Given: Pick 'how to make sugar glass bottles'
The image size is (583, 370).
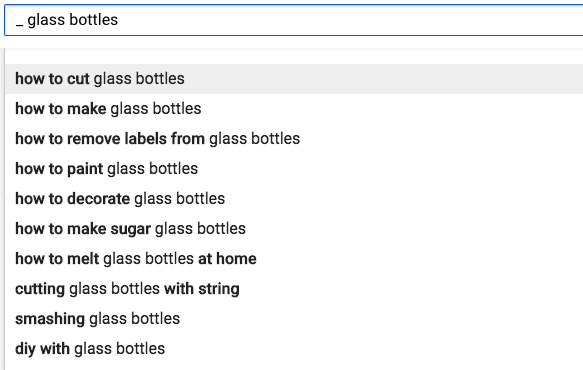Looking at the screenshot, I should tap(294, 229).
